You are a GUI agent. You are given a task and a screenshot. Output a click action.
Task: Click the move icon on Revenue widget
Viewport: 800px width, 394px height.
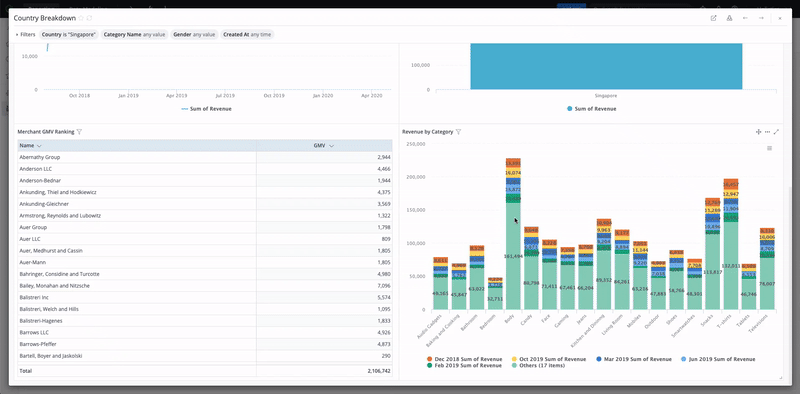(x=758, y=132)
